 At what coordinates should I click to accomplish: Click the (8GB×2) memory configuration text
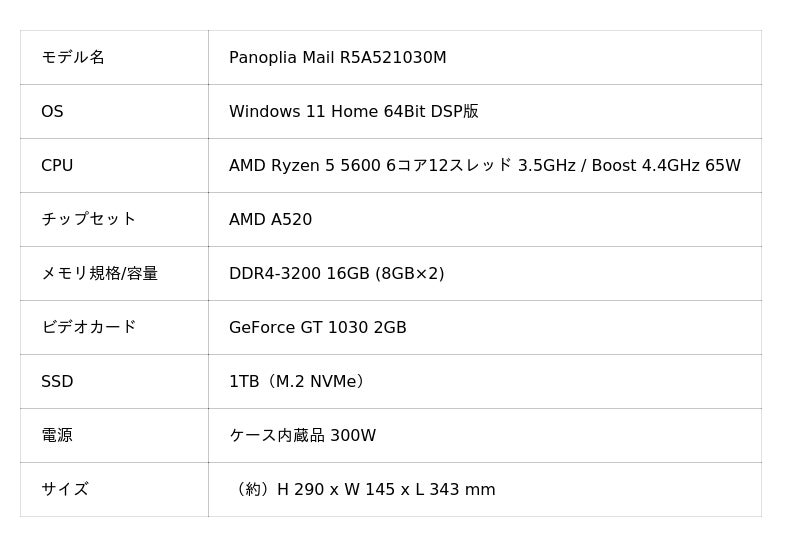[409, 274]
